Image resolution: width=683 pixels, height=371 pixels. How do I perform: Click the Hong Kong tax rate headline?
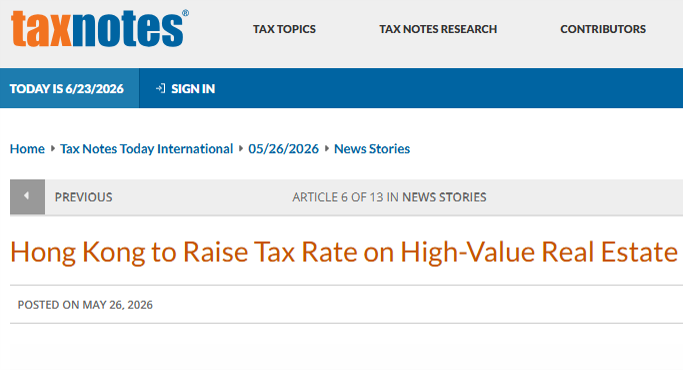pyautogui.click(x=344, y=252)
